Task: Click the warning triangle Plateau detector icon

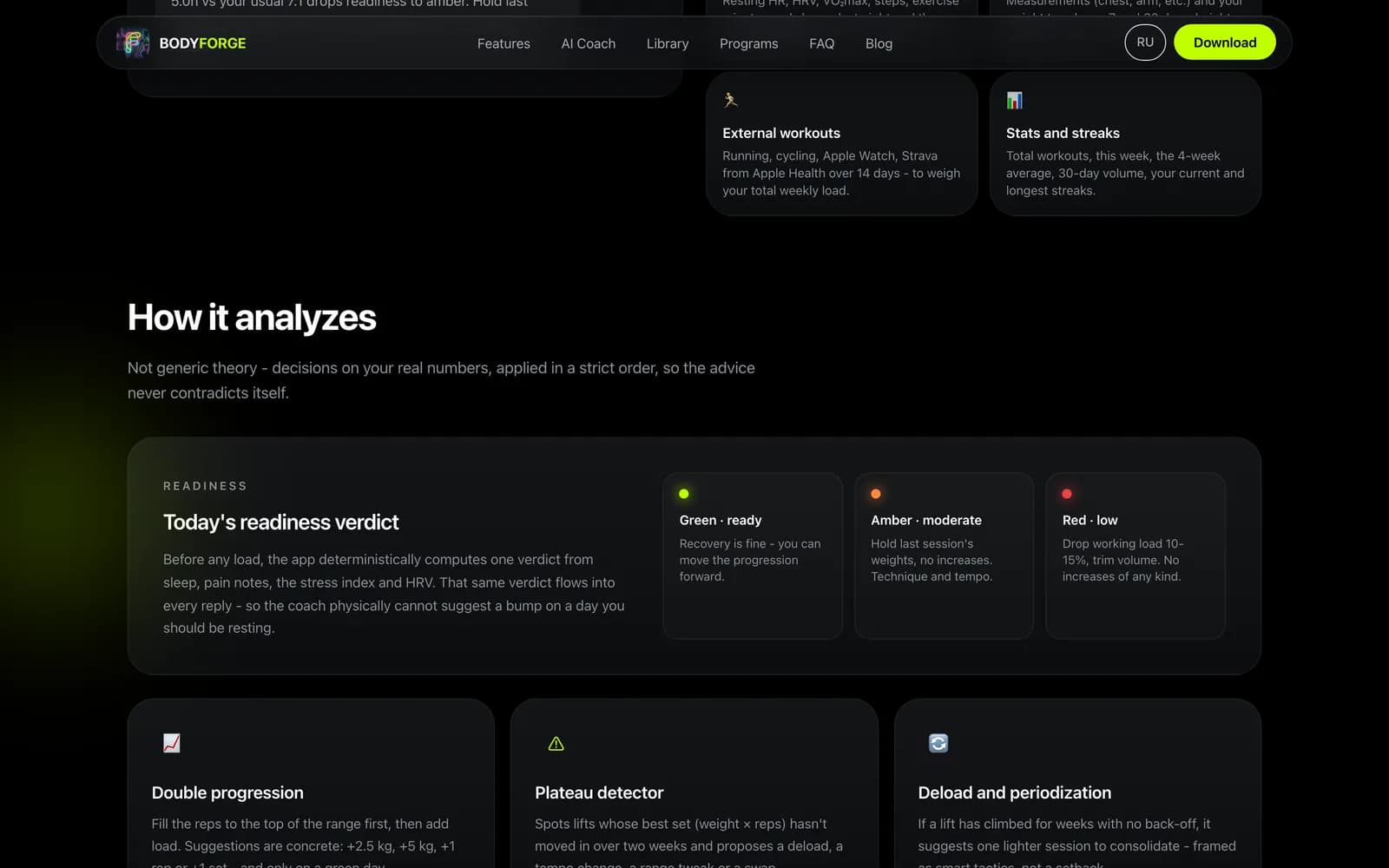Action: pos(556,744)
